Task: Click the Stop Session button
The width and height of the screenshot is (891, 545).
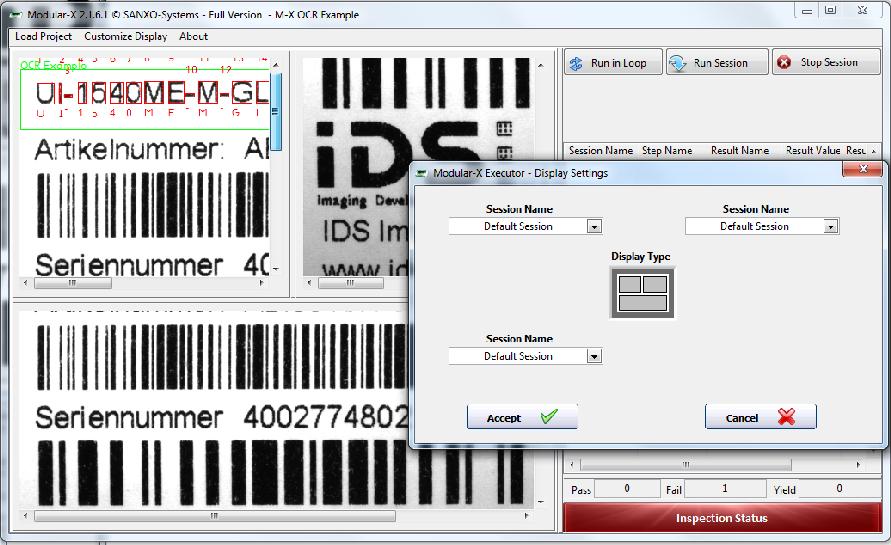Action: click(826, 63)
